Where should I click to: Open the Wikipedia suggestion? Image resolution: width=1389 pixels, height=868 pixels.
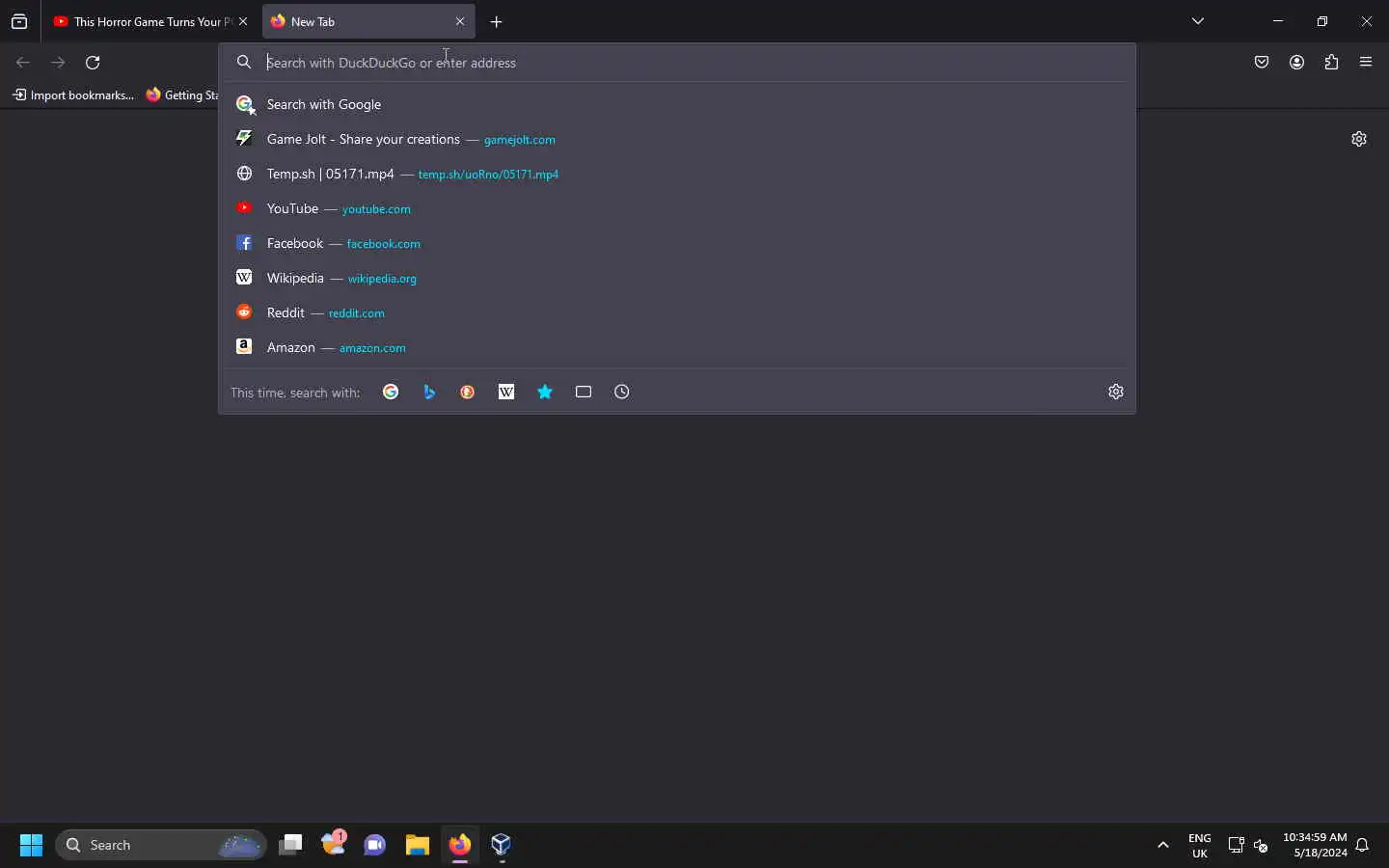677,278
